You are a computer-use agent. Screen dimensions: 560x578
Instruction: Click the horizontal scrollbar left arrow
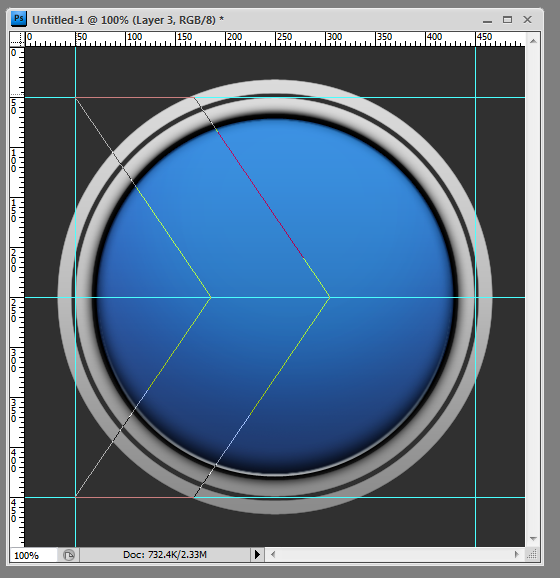(x=273, y=554)
